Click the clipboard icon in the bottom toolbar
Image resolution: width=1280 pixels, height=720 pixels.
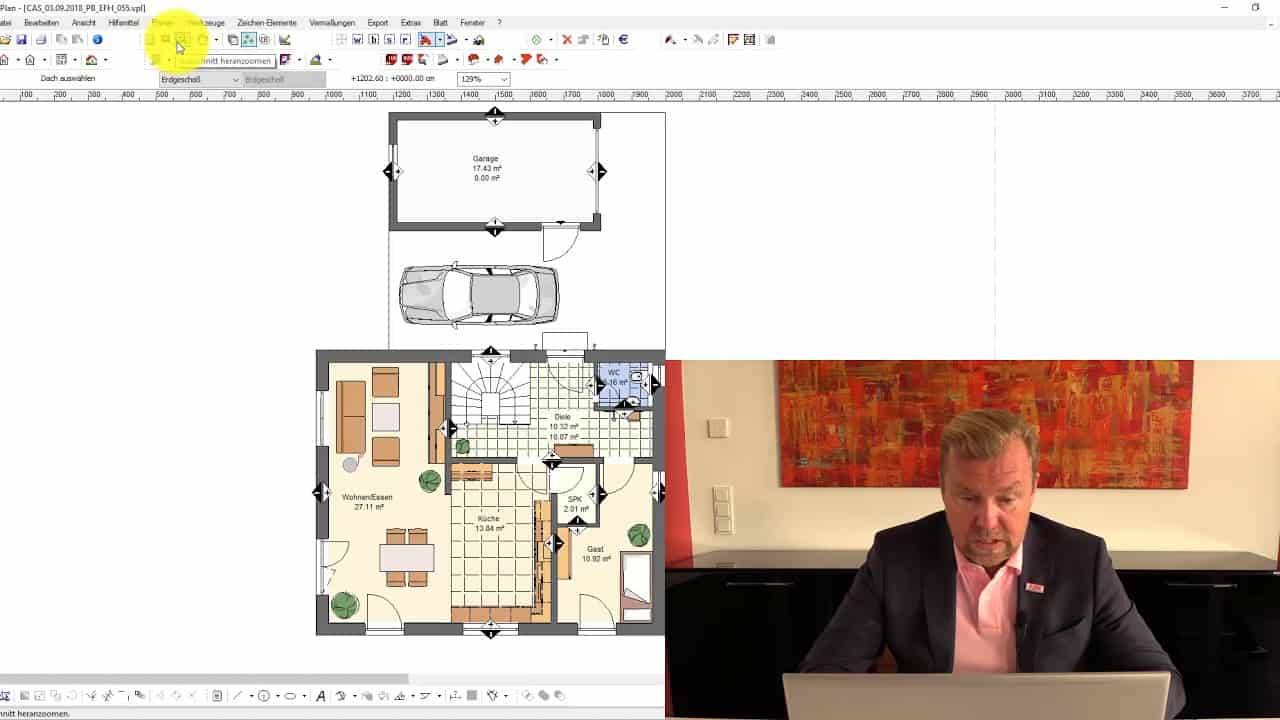pyautogui.click(x=217, y=696)
